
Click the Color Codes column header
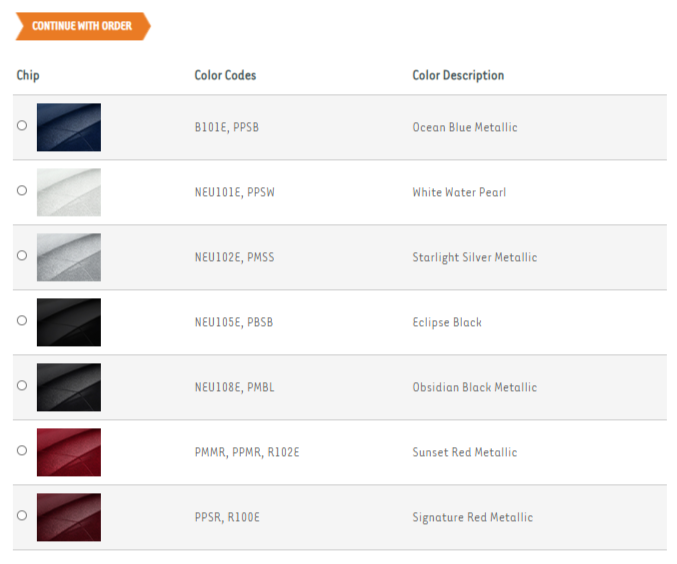[x=225, y=75]
